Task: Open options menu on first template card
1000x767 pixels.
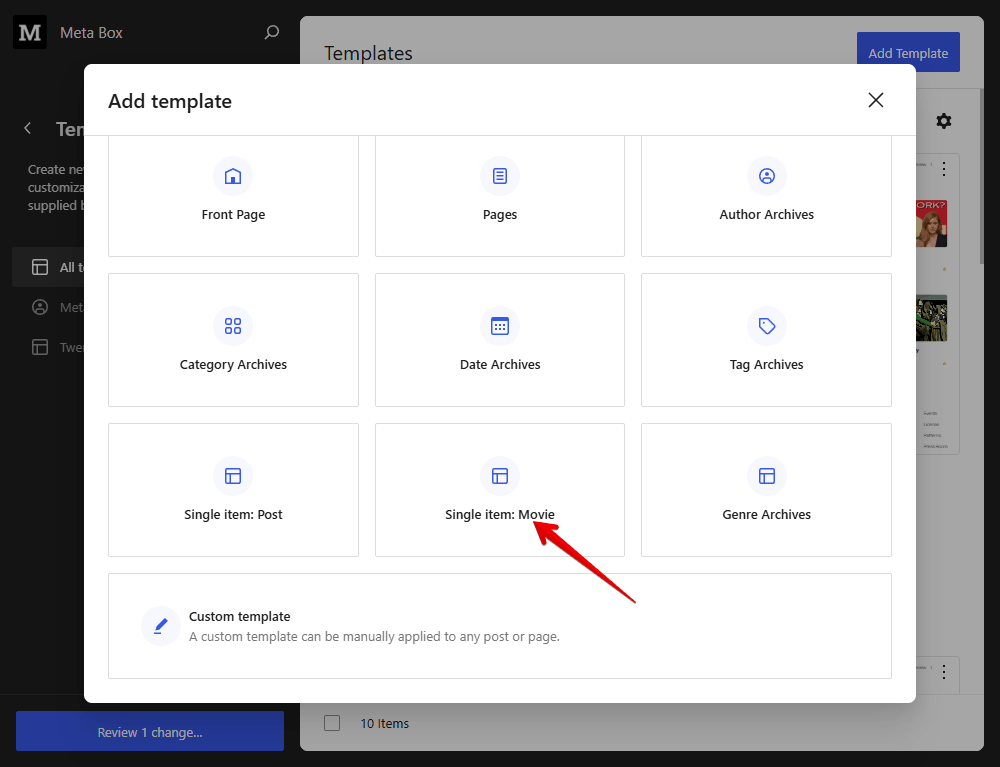Action: [944, 168]
